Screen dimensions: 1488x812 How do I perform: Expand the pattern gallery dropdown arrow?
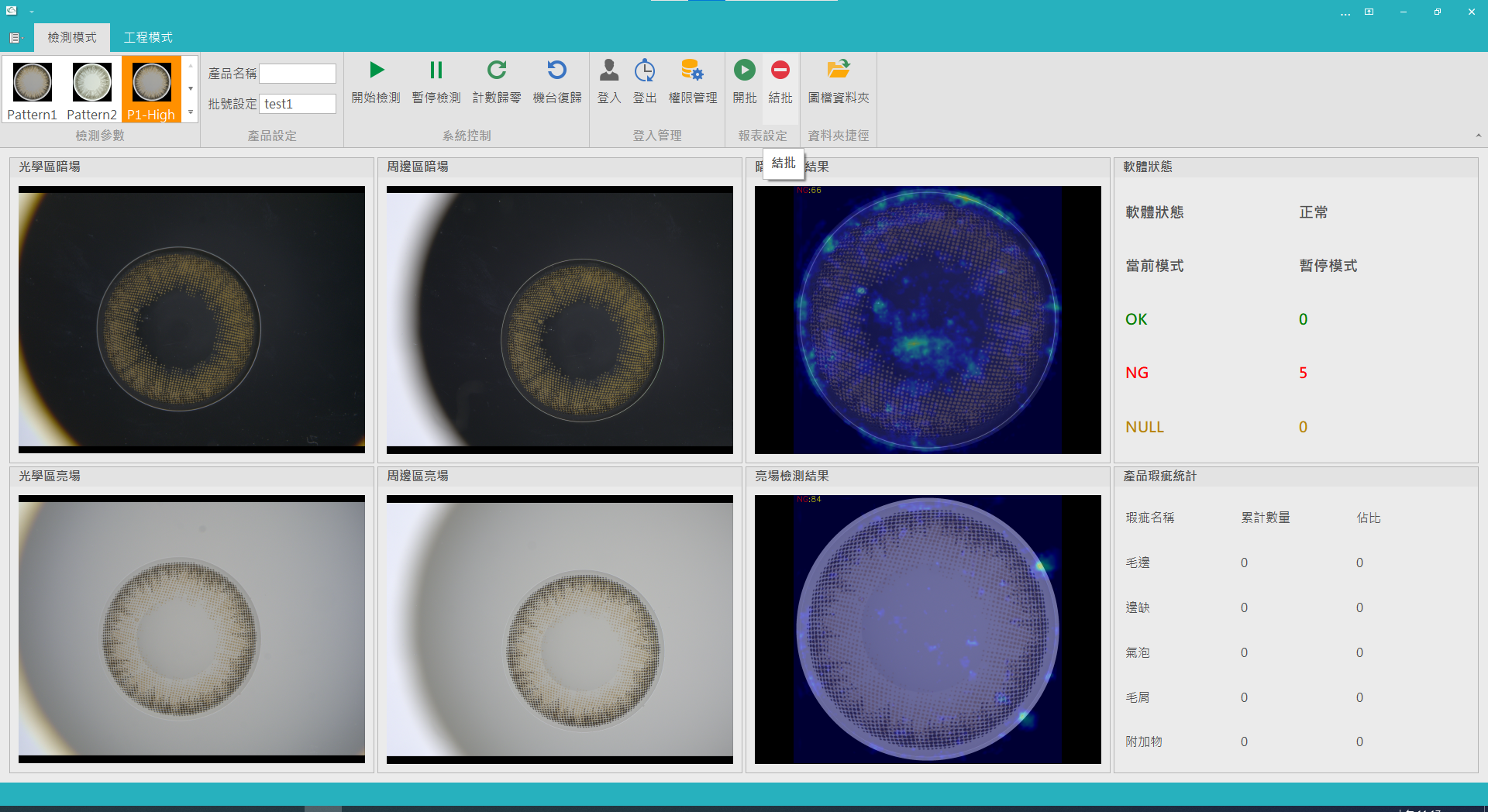[x=191, y=113]
